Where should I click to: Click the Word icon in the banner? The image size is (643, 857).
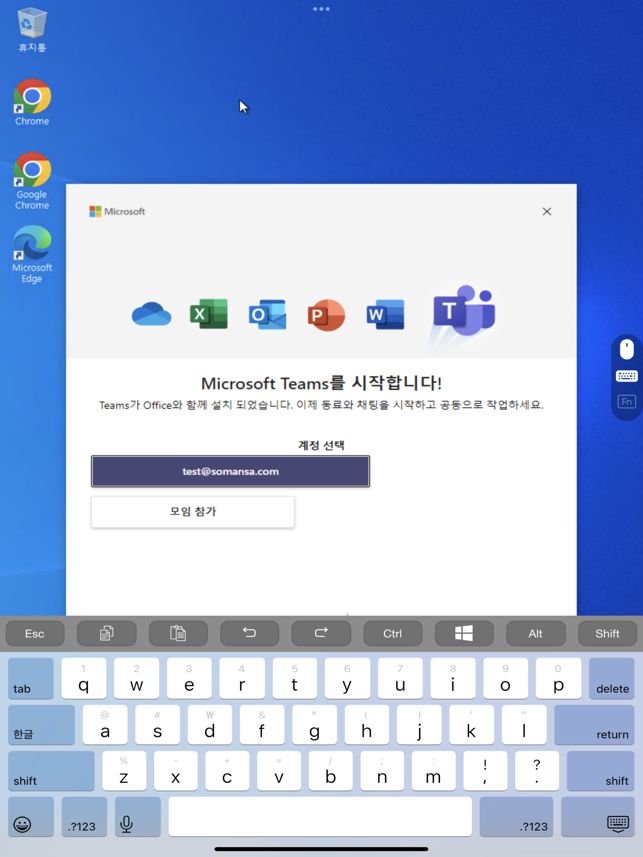(385, 314)
